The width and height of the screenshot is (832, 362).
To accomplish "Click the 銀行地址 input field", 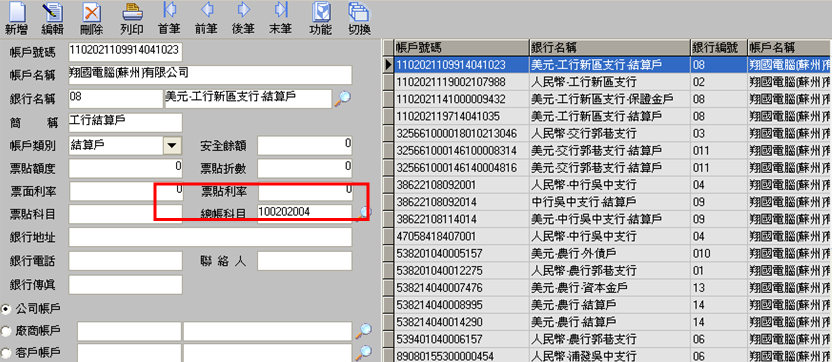I will click(210, 237).
